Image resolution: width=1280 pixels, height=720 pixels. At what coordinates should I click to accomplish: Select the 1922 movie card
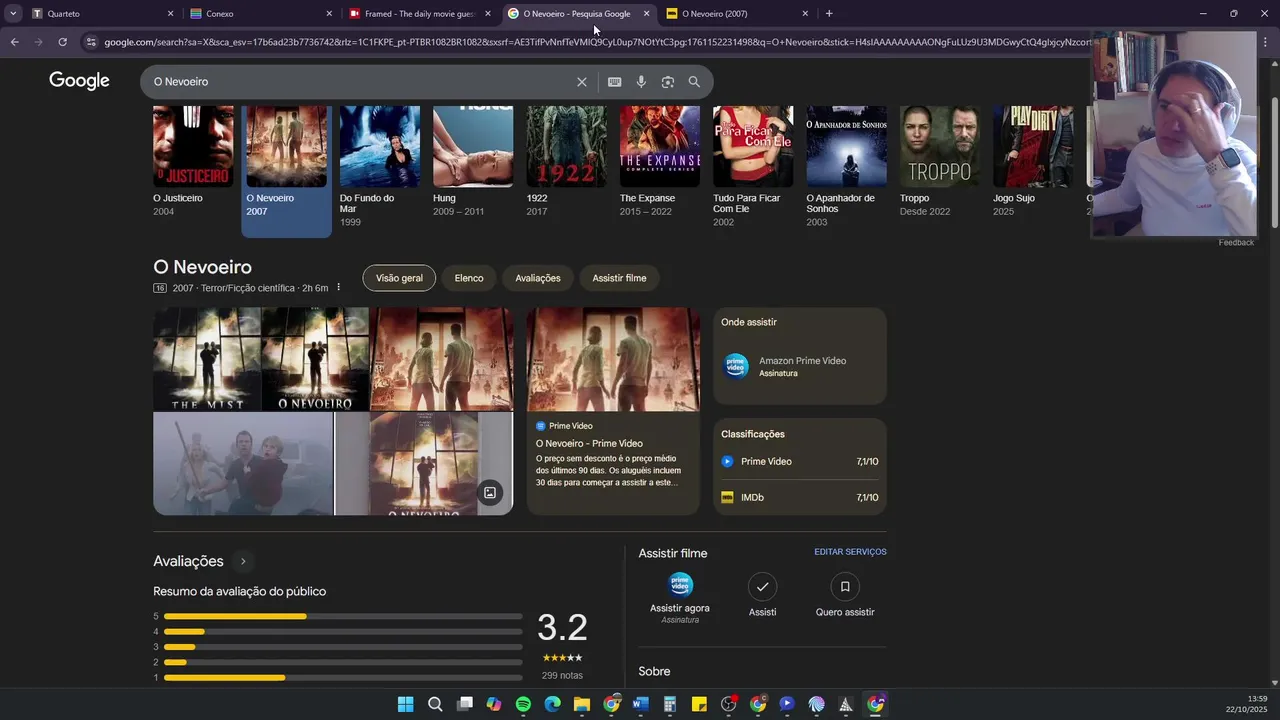coord(566,161)
